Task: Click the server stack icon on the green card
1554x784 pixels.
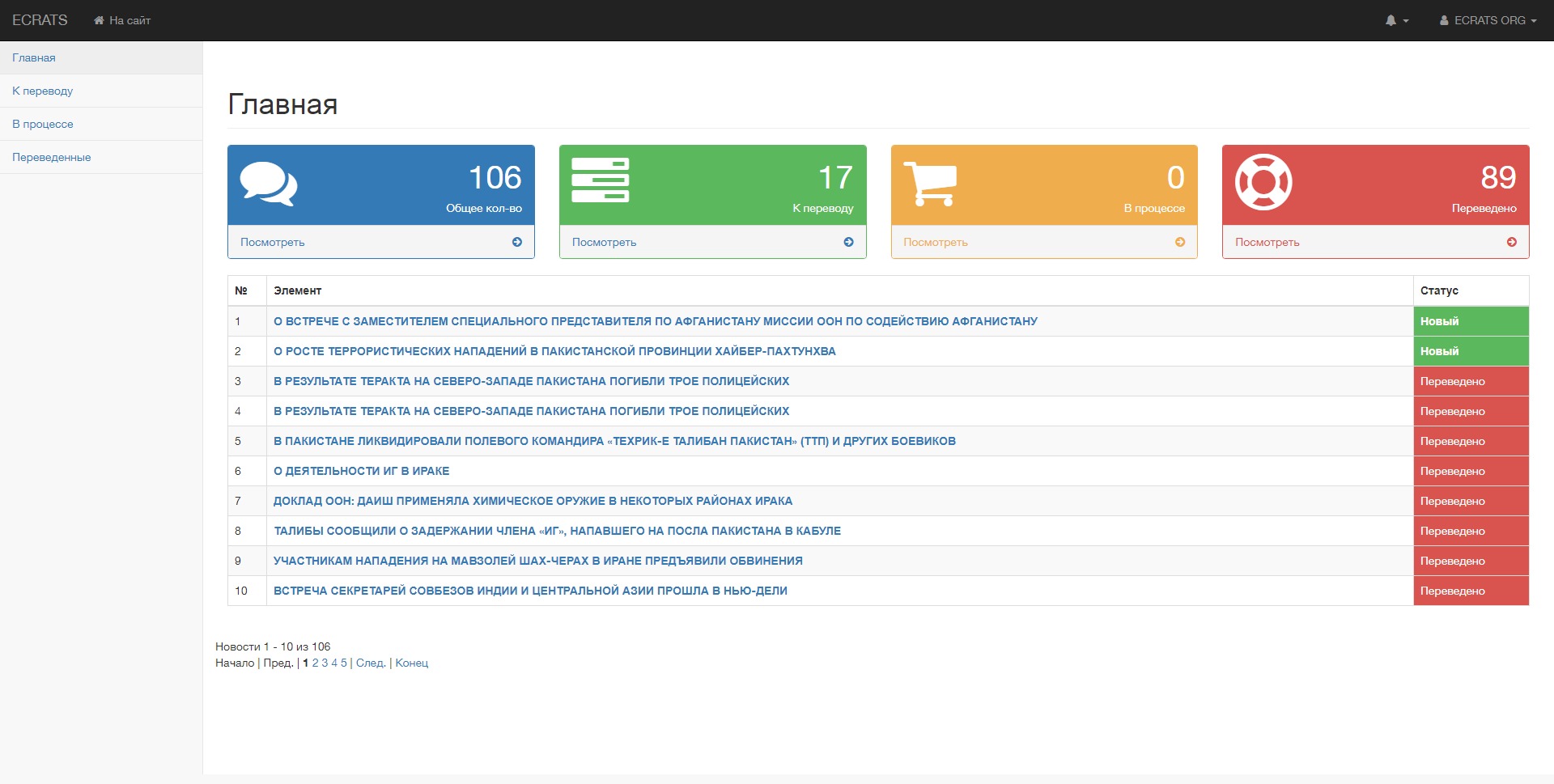Action: click(x=601, y=180)
